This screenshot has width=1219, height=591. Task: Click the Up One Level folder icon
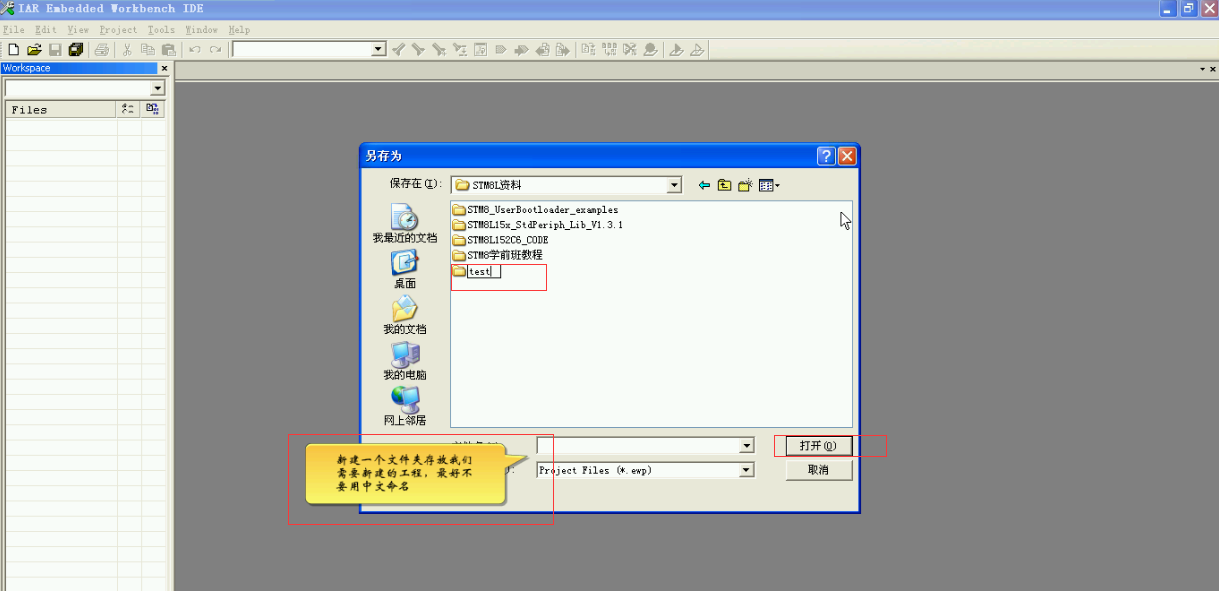point(724,185)
